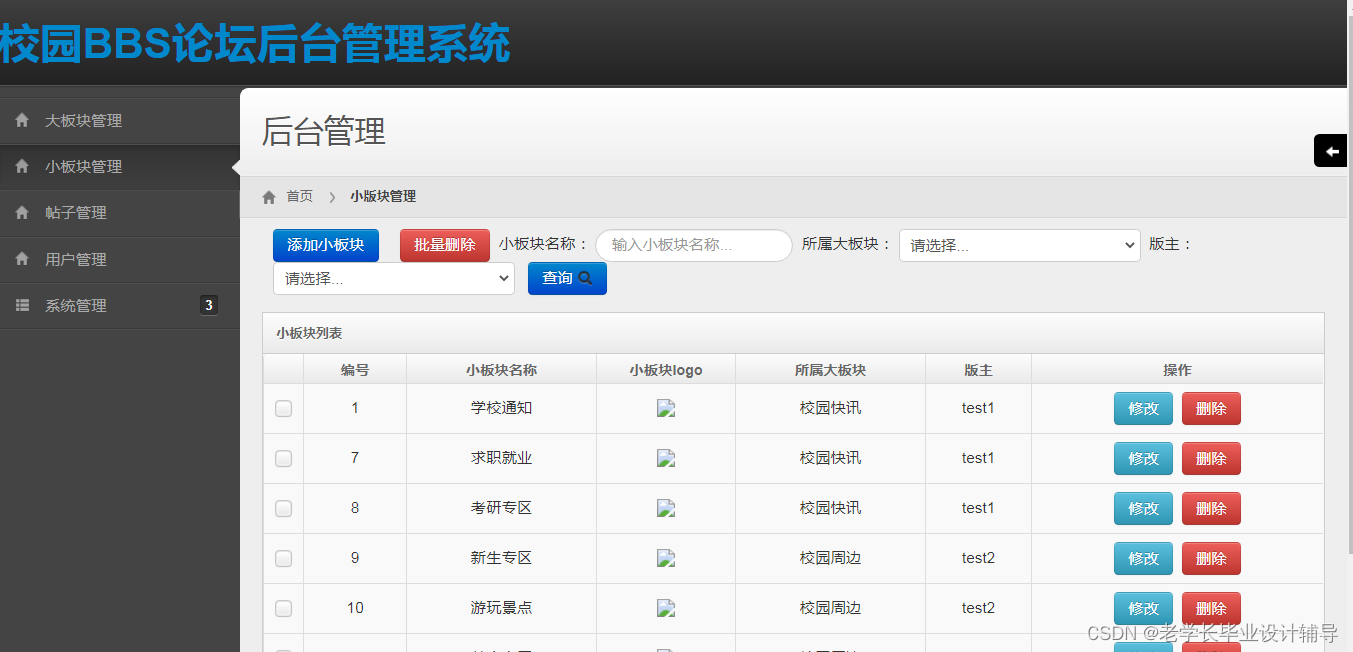Click the list icon next to 系统管理
Image resolution: width=1353 pixels, height=652 pixels.
click(22, 305)
